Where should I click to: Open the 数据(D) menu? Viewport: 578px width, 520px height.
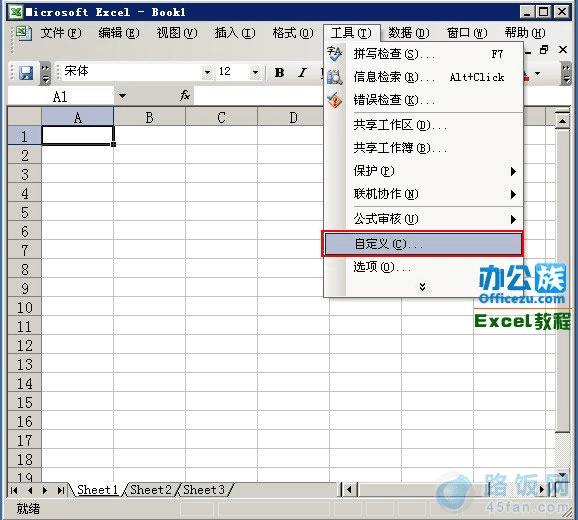(409, 33)
